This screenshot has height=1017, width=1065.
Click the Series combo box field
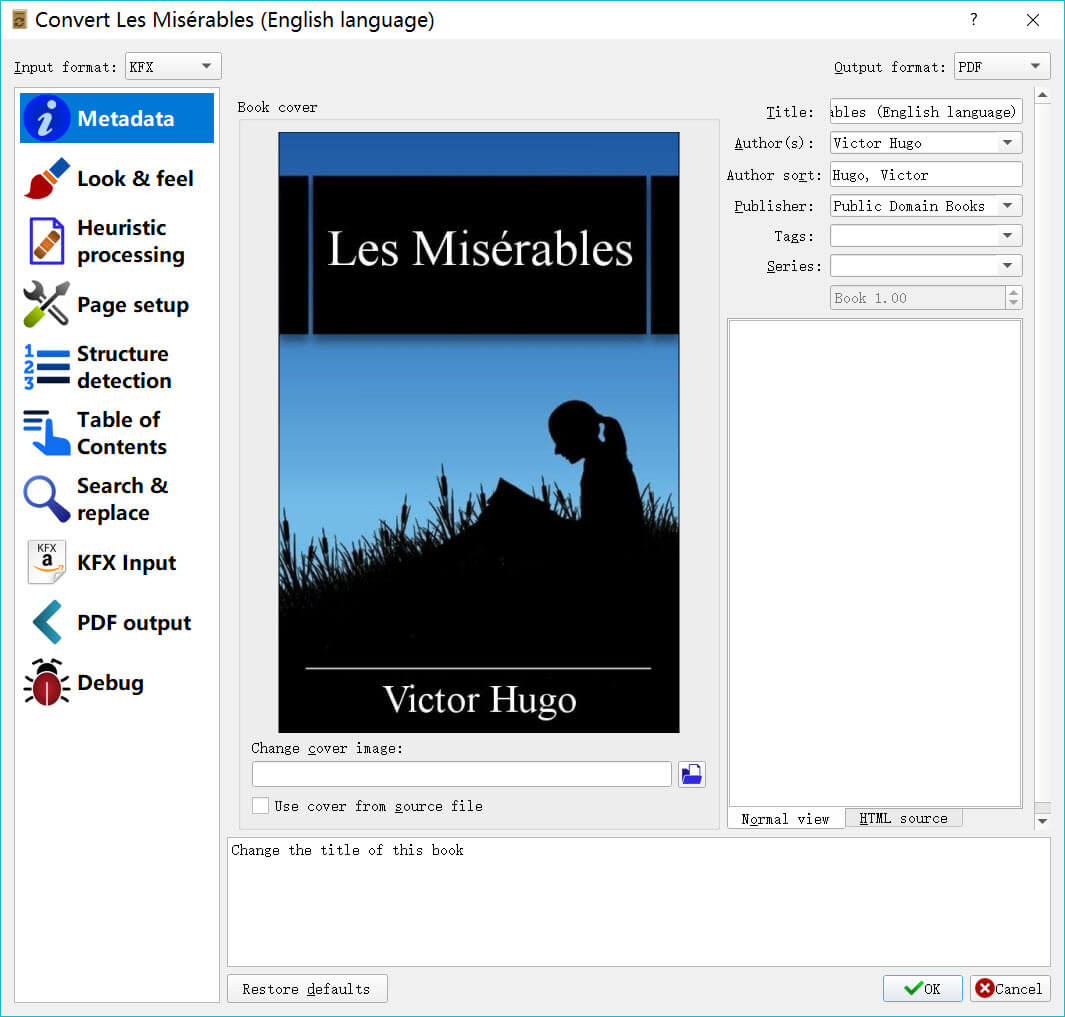926,266
